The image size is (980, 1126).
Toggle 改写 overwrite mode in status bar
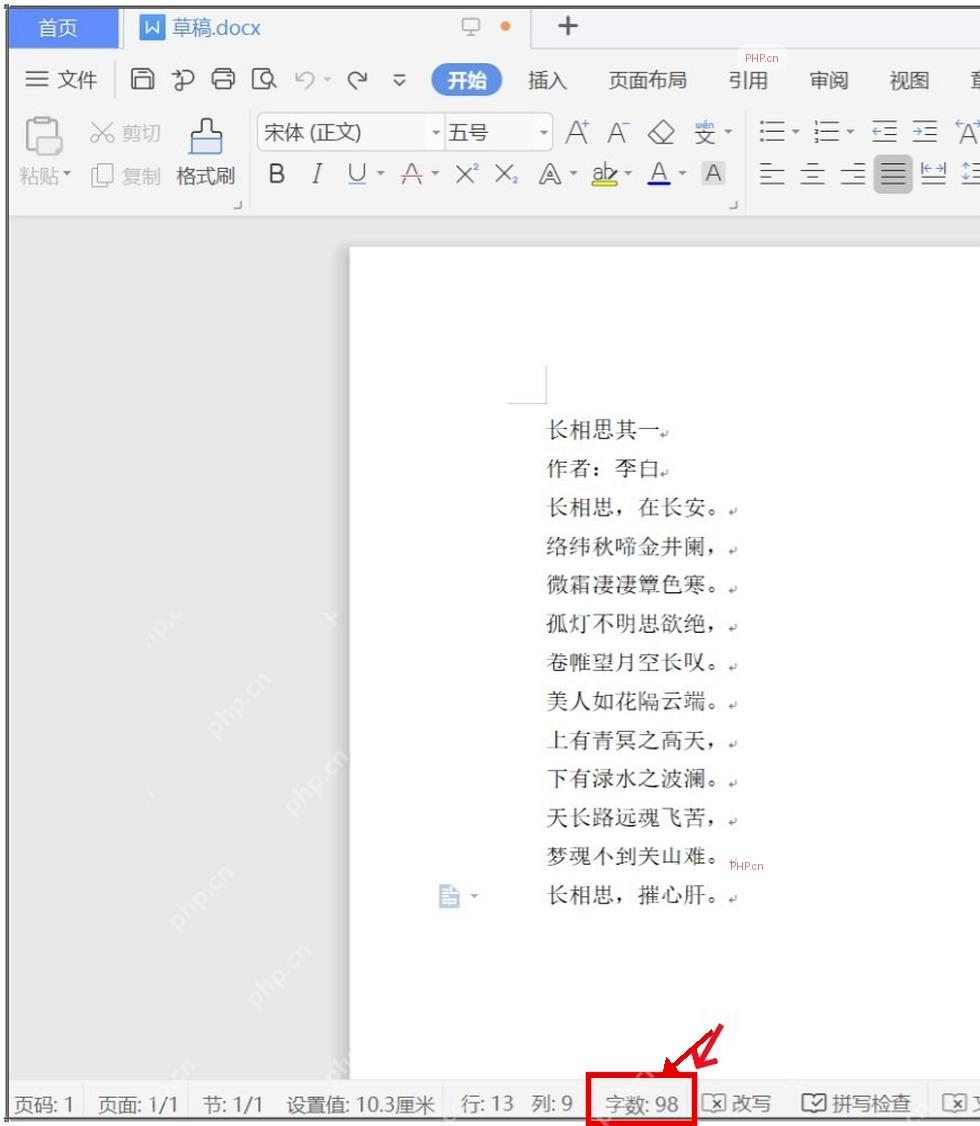(x=737, y=1103)
